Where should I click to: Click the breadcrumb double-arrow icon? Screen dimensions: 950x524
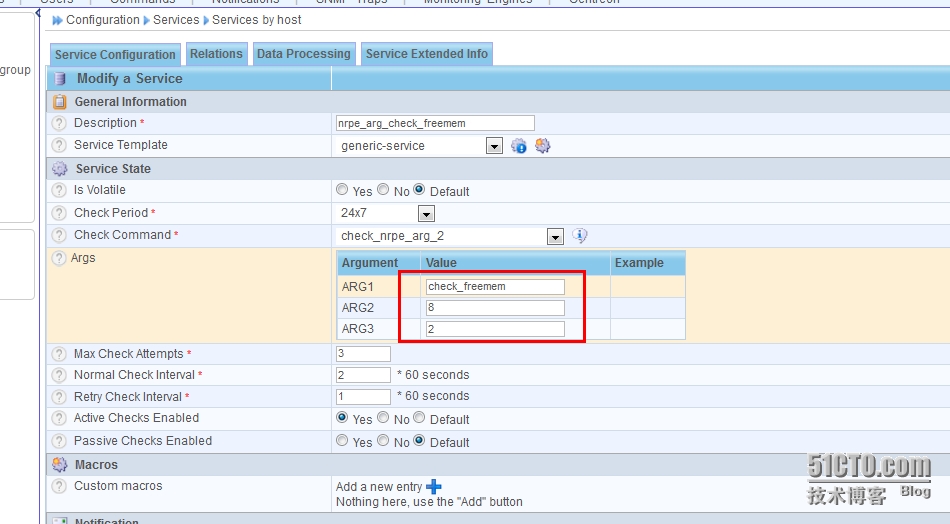pos(58,21)
